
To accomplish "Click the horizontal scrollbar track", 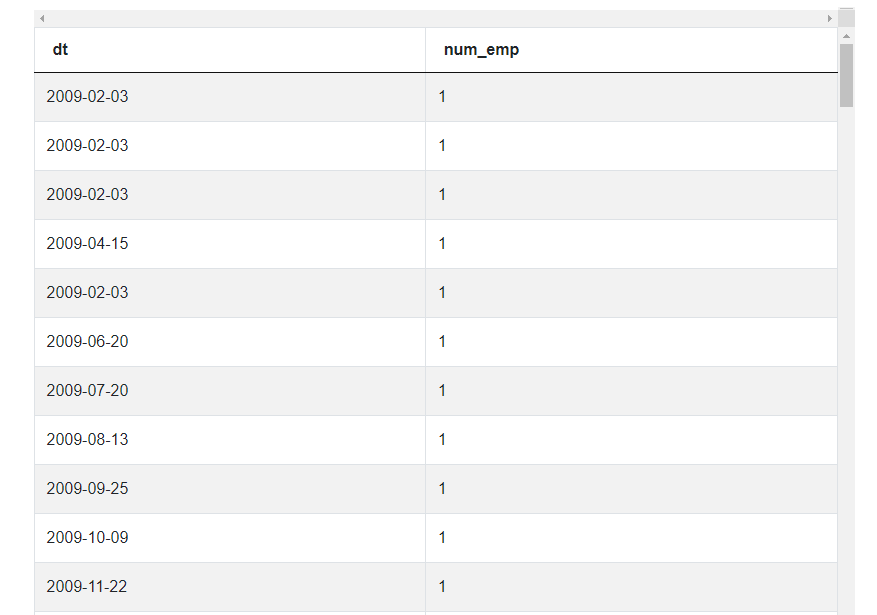I will coord(435,19).
